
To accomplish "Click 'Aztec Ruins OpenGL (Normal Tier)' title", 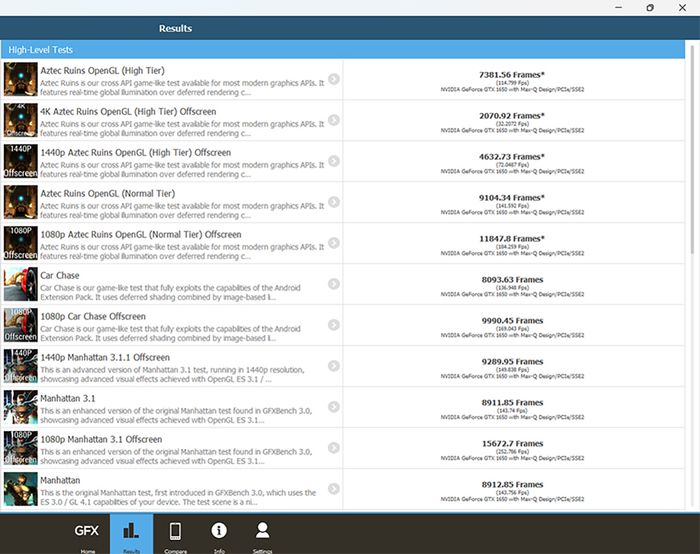I will tap(108, 194).
